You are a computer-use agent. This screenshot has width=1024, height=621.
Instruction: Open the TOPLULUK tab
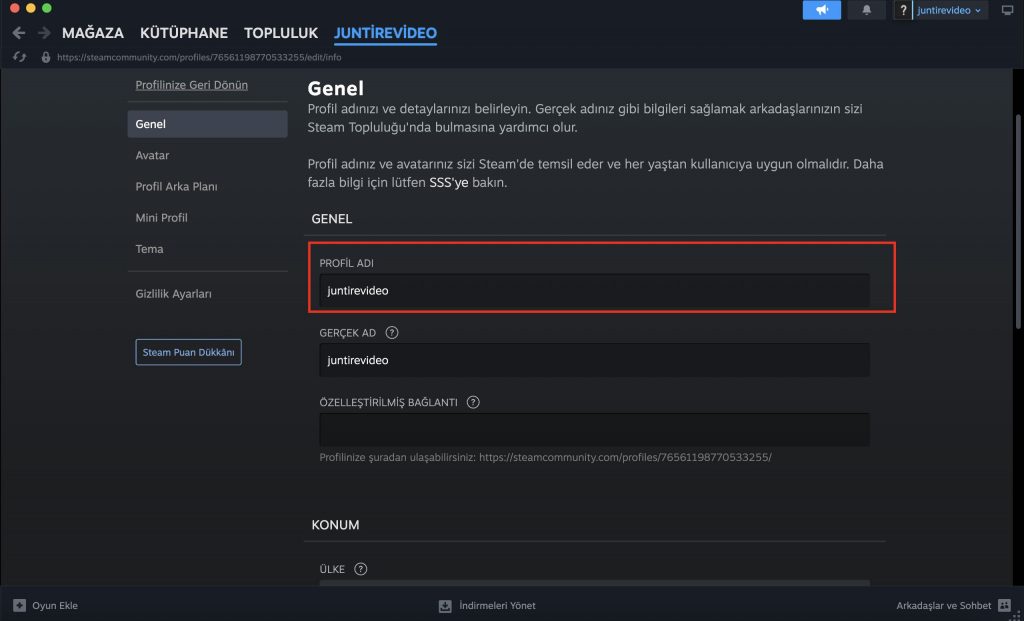point(281,33)
